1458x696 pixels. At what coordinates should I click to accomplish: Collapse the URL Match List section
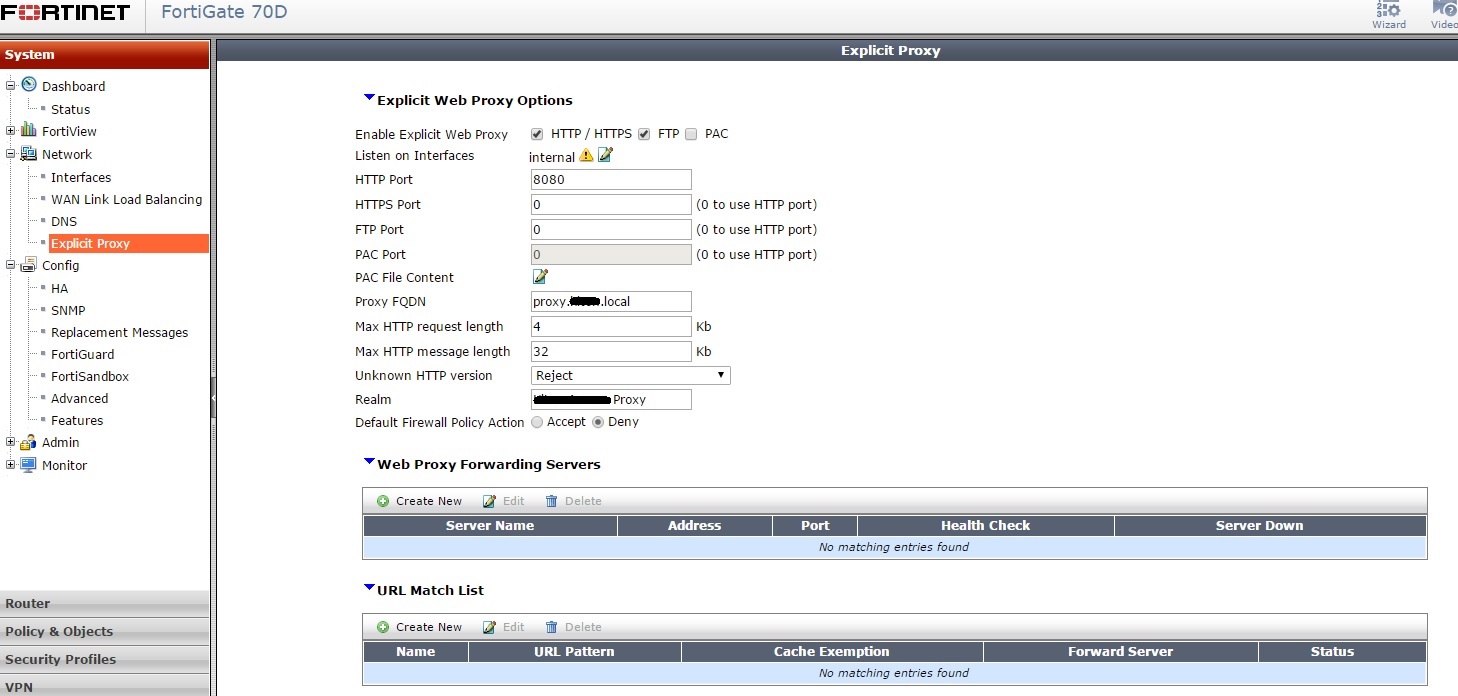369,588
